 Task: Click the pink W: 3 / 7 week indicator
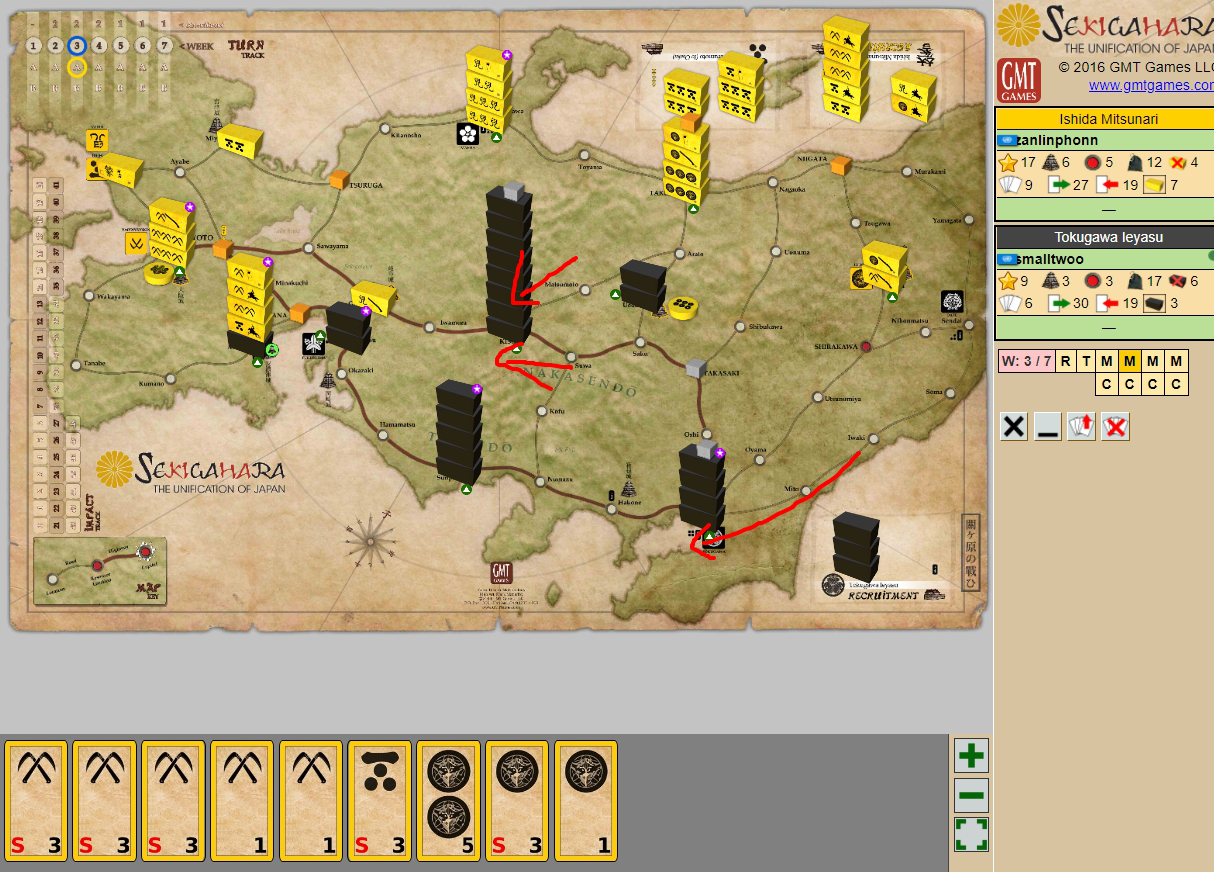coord(1026,361)
